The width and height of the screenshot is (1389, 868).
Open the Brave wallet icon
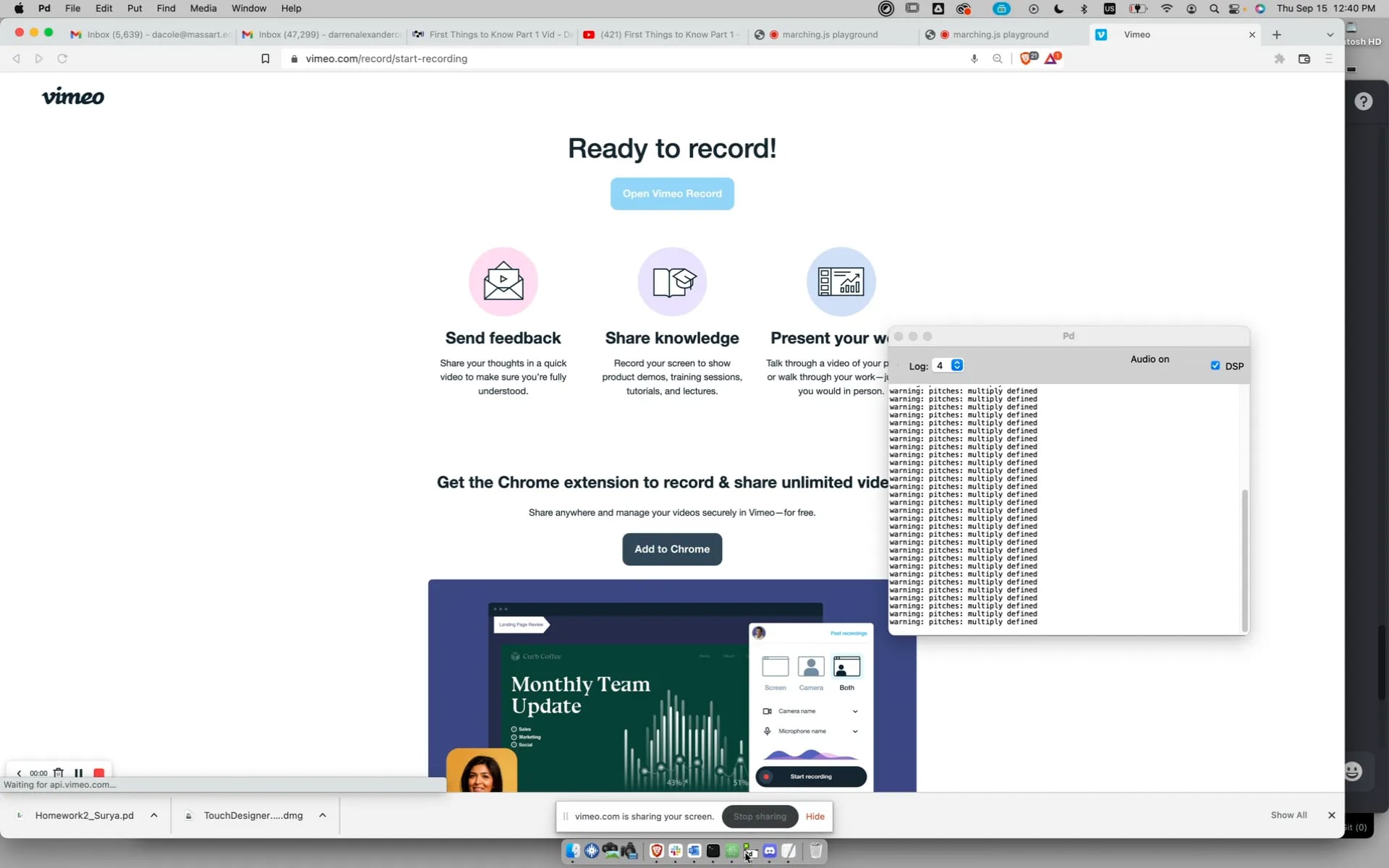[x=1304, y=59]
